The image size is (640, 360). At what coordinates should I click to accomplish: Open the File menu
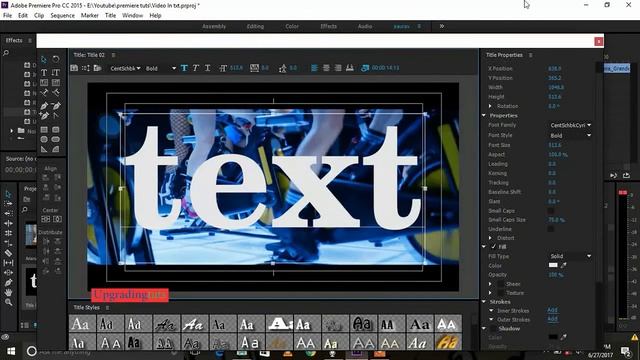tap(7, 16)
